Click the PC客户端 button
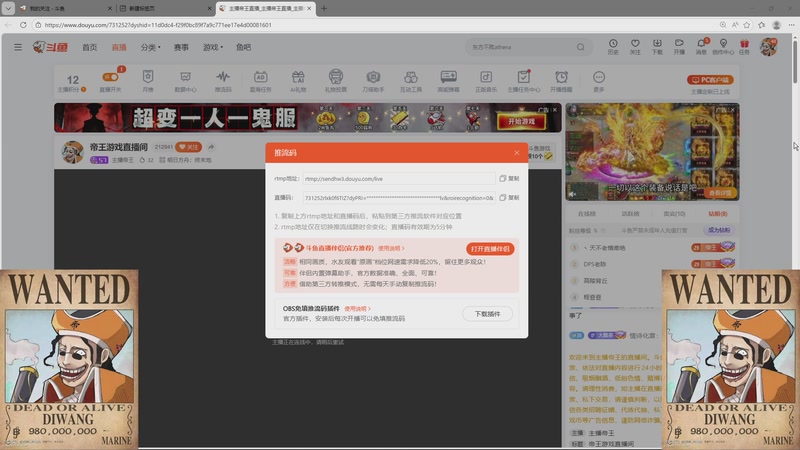The image size is (800, 450). pos(710,80)
